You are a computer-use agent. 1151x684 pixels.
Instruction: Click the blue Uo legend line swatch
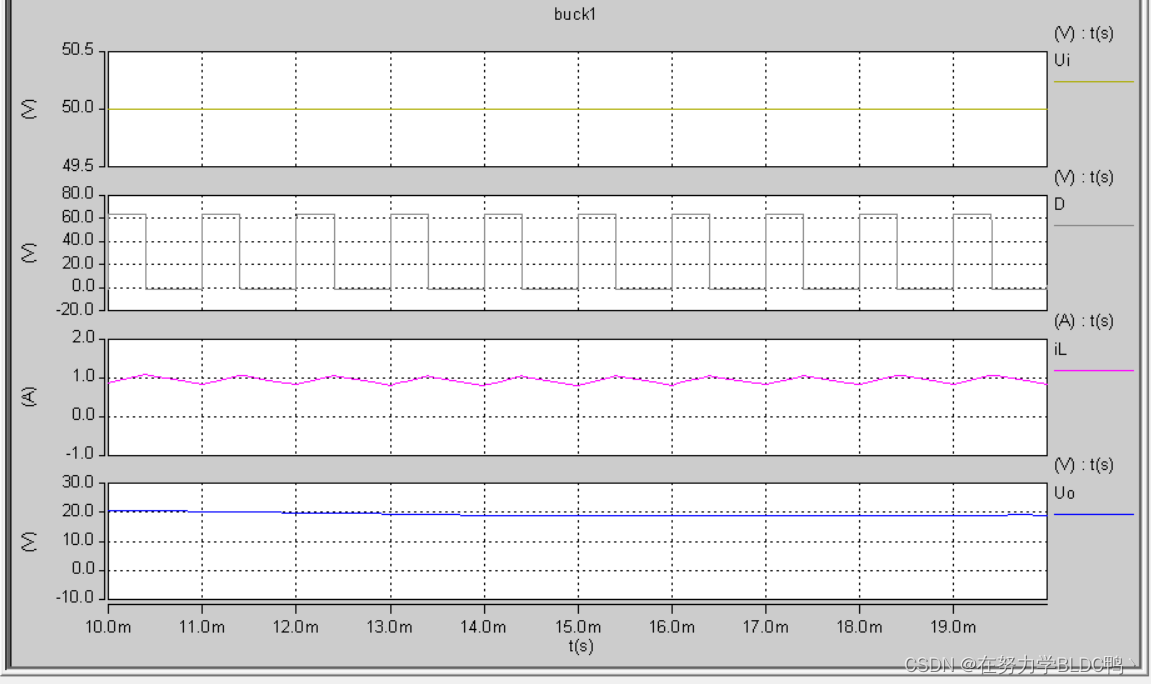coord(1094,514)
